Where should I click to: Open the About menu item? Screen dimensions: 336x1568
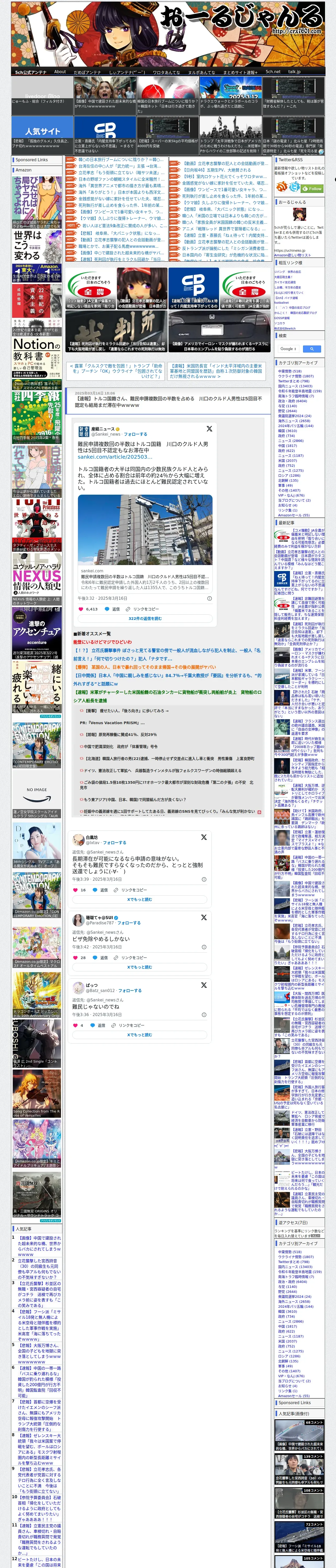click(60, 72)
